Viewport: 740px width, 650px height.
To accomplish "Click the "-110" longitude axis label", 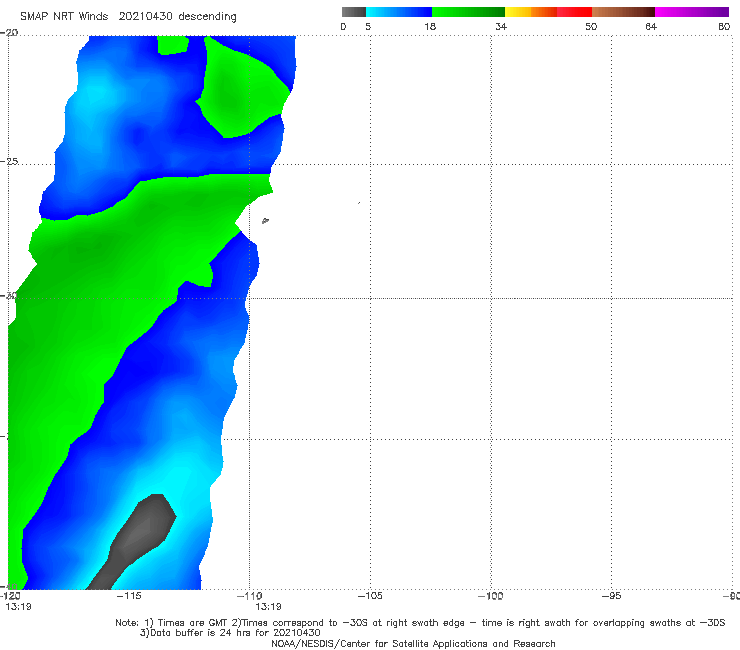I will click(249, 596).
